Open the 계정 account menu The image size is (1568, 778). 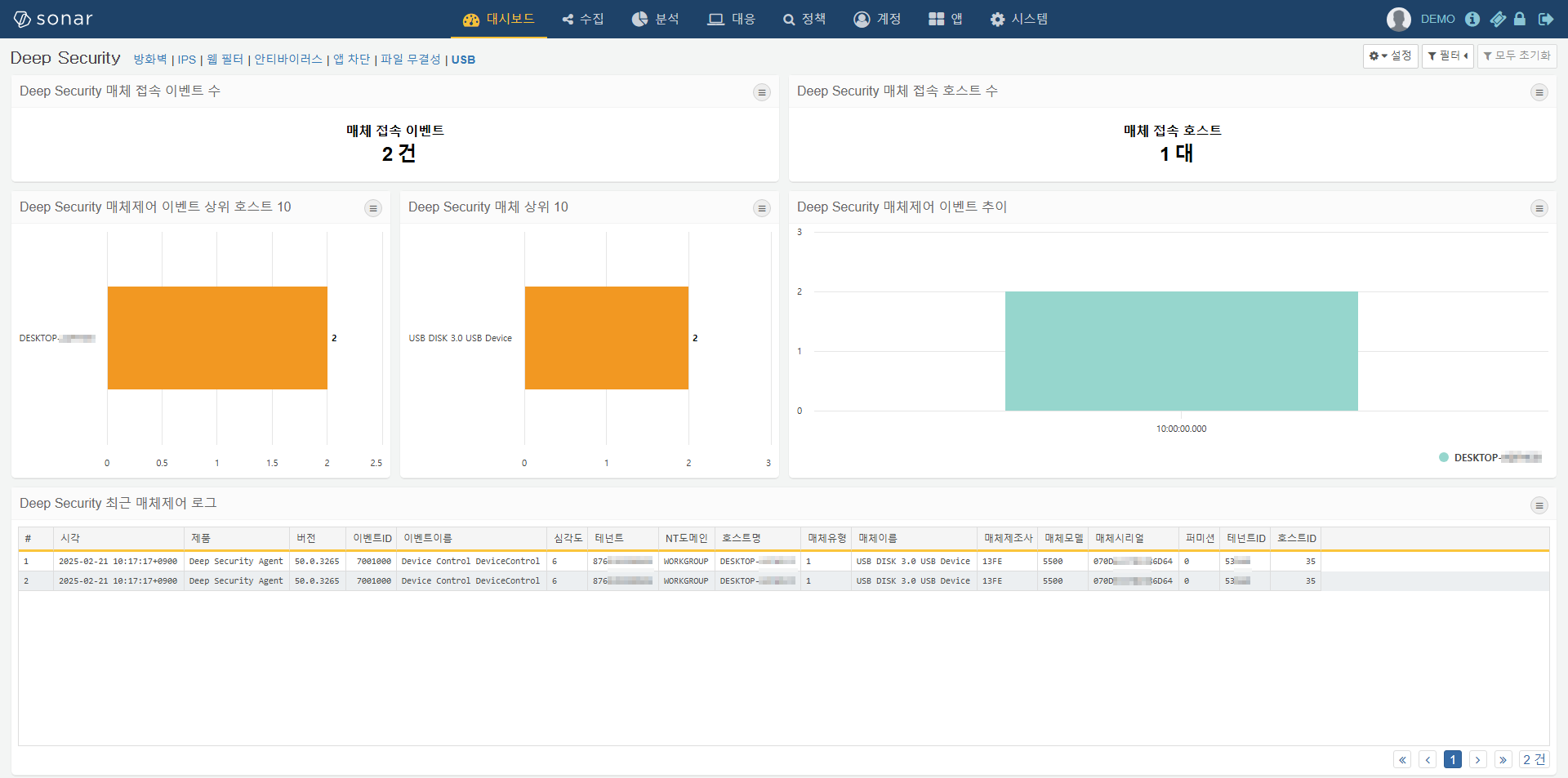coord(877,19)
